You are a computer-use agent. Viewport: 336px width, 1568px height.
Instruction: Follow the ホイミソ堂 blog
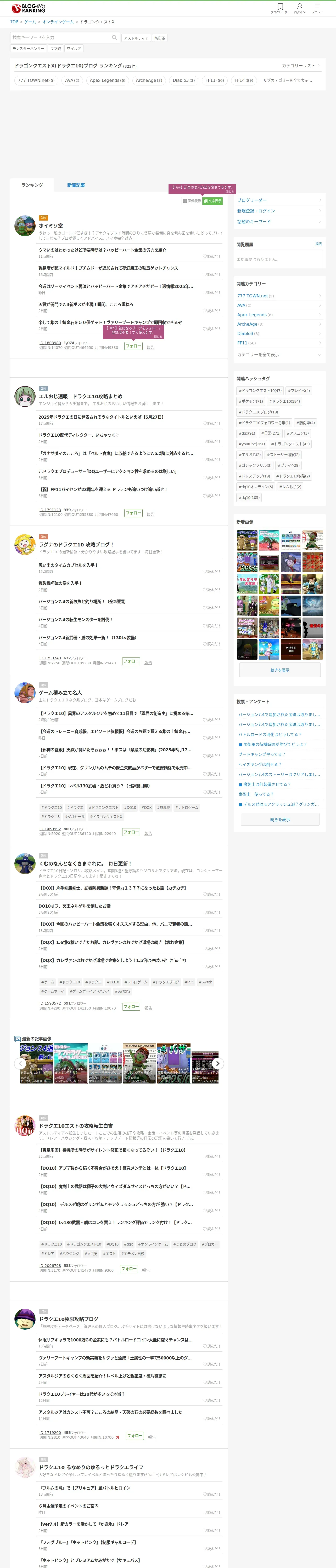pyautogui.click(x=133, y=346)
